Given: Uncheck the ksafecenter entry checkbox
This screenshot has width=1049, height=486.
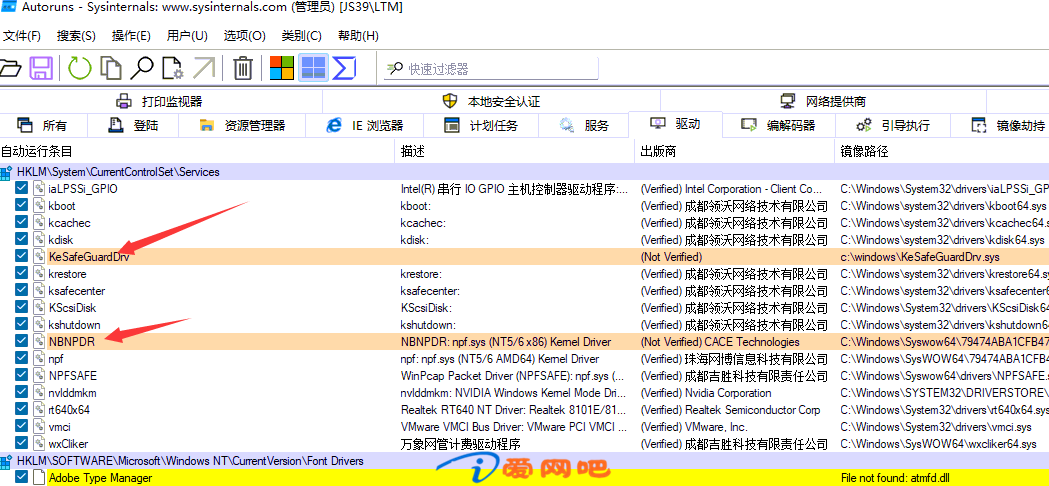Looking at the screenshot, I should (21, 291).
